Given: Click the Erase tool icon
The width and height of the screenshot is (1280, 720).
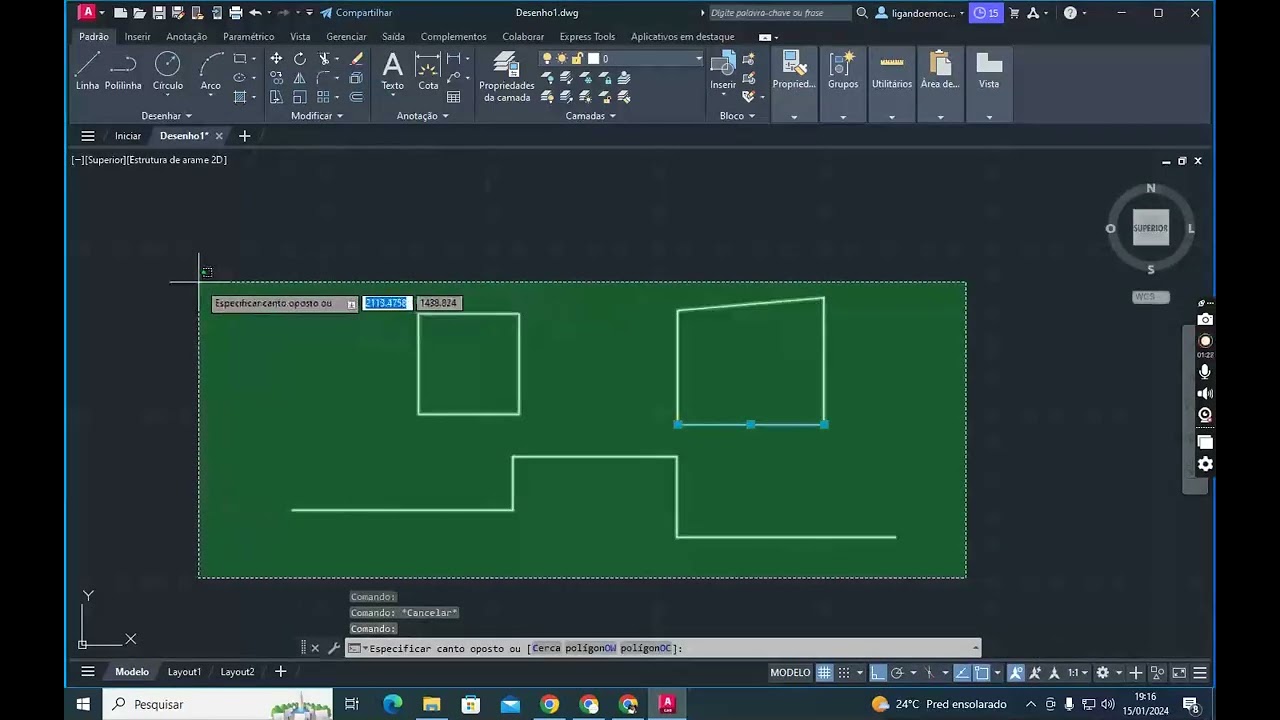Looking at the screenshot, I should tap(356, 59).
